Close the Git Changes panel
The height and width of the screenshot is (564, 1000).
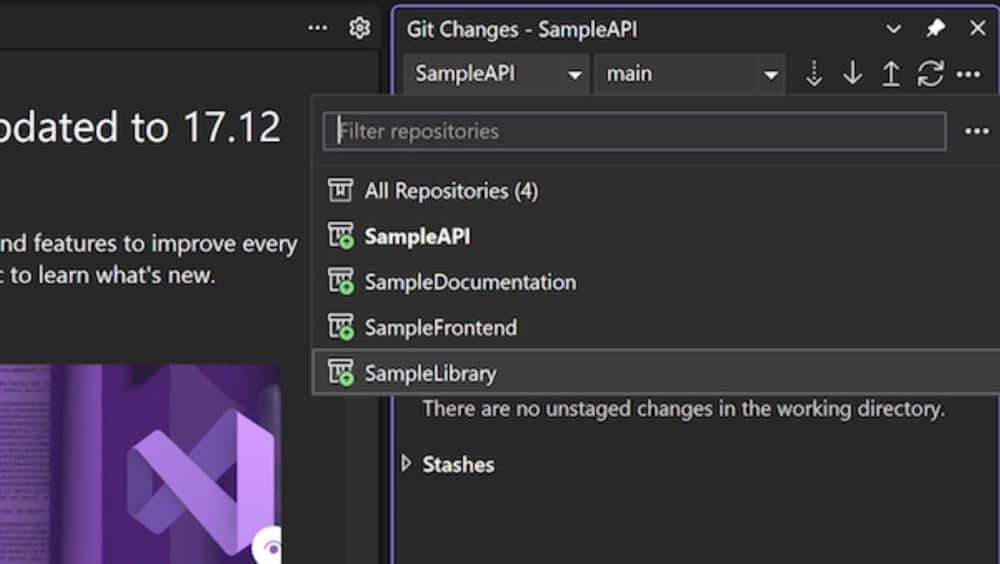(977, 28)
